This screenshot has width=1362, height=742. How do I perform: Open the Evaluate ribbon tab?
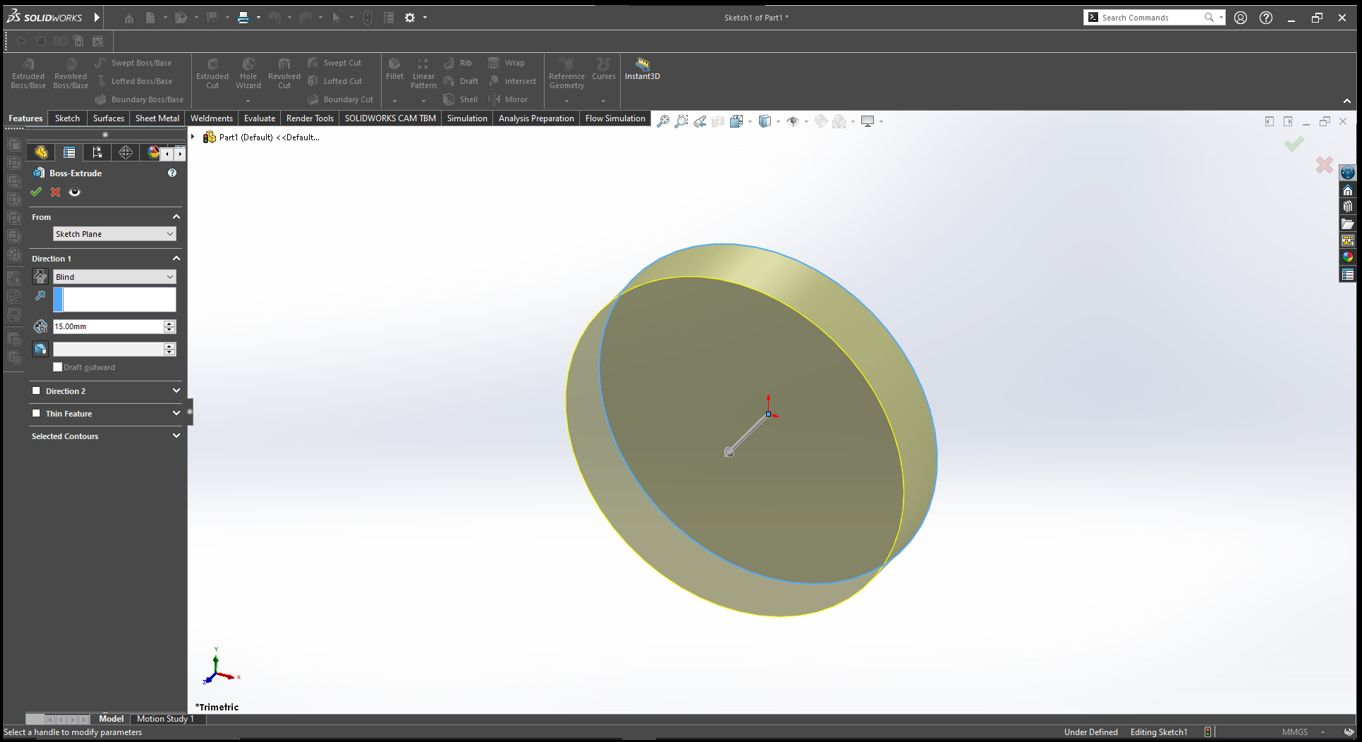tap(259, 118)
